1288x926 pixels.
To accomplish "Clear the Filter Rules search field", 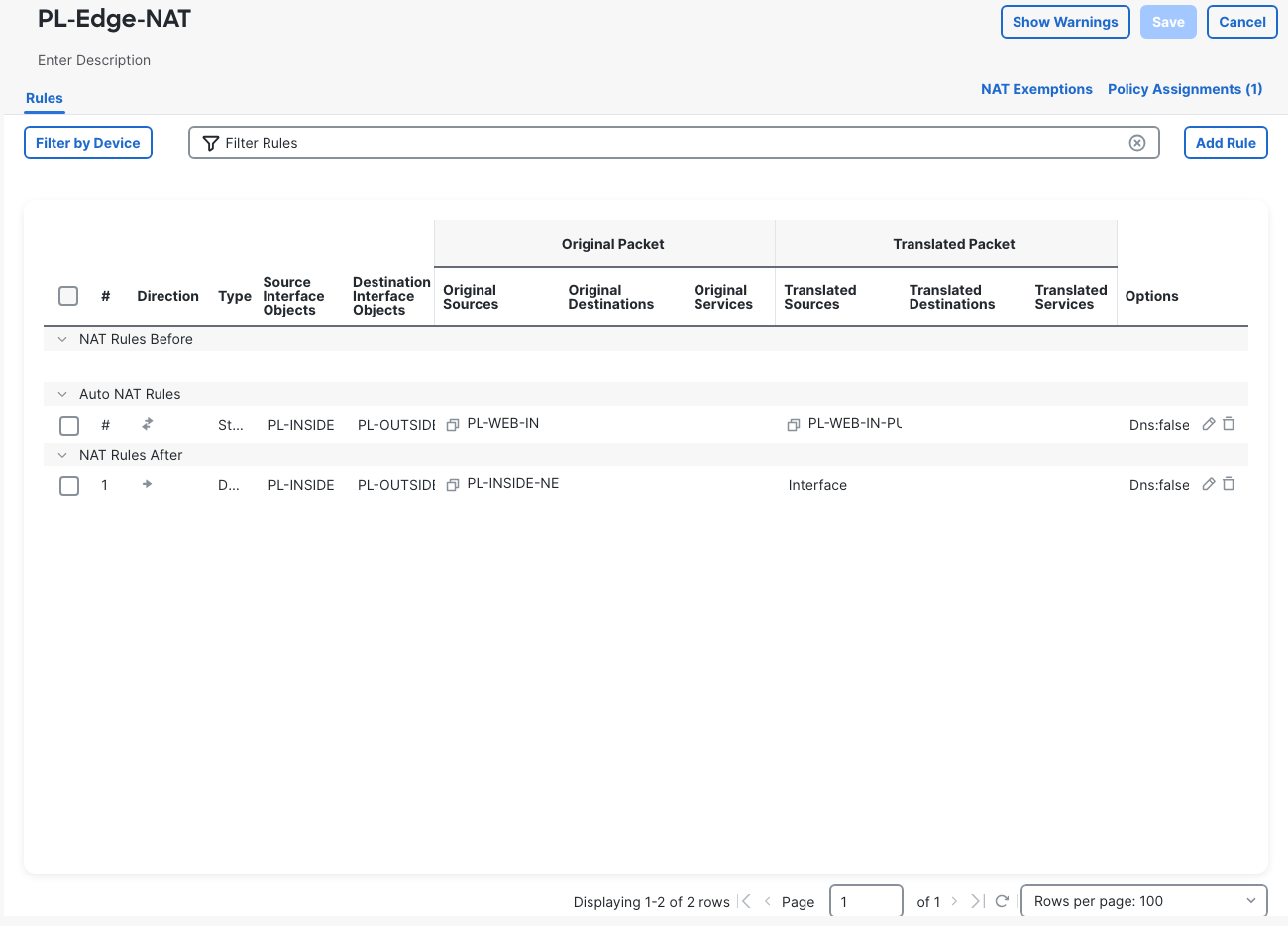I will pyautogui.click(x=1137, y=143).
